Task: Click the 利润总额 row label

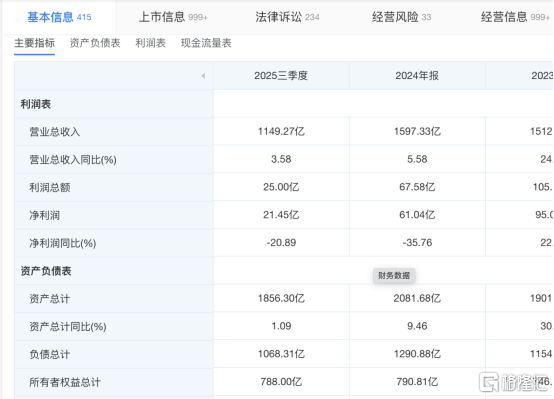Action: click(50, 187)
